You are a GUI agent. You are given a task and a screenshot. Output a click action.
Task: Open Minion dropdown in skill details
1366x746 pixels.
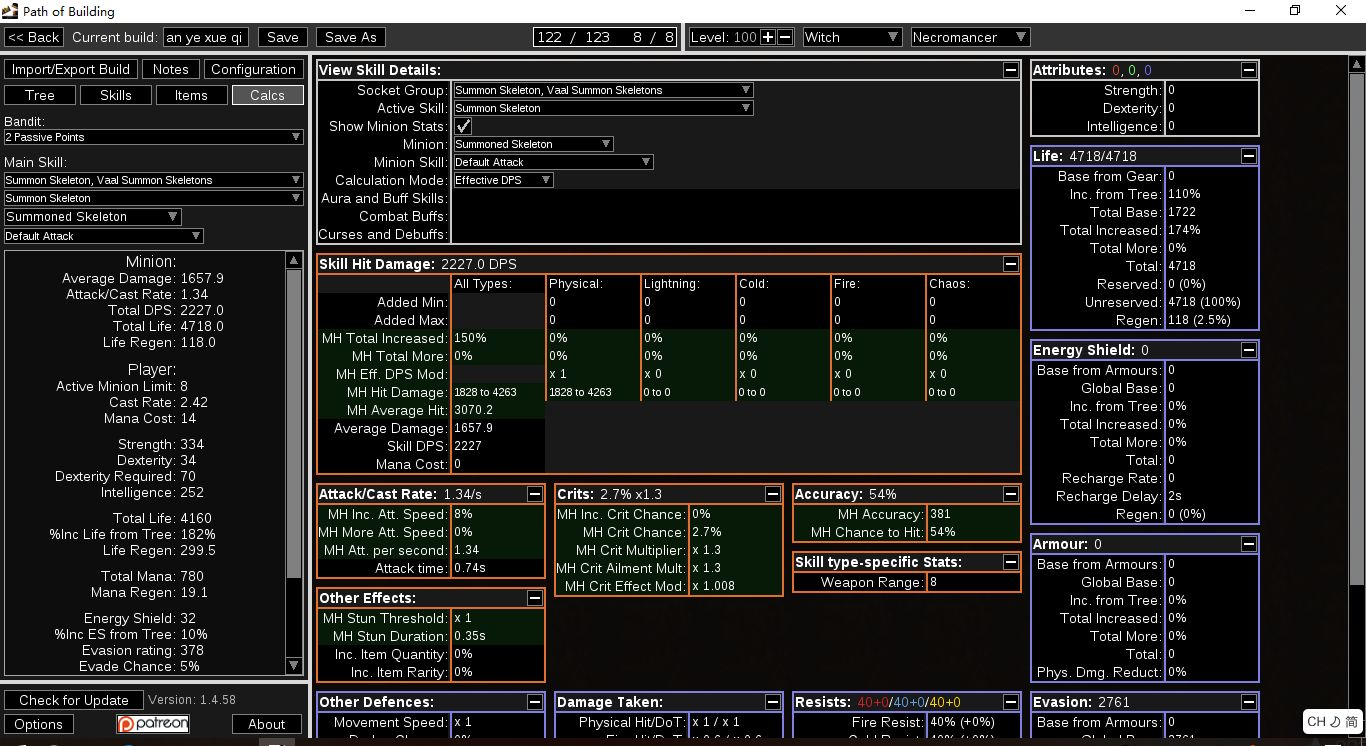pos(533,144)
